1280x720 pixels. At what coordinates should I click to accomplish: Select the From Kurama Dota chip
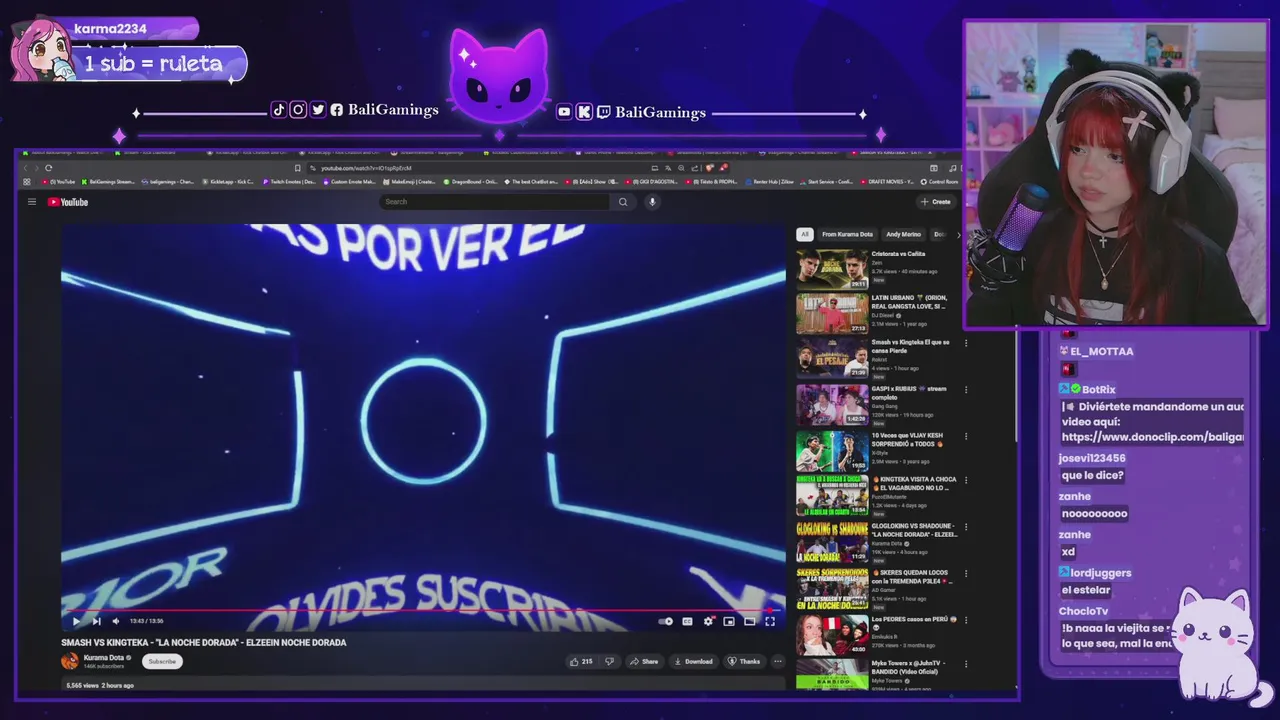(x=847, y=234)
